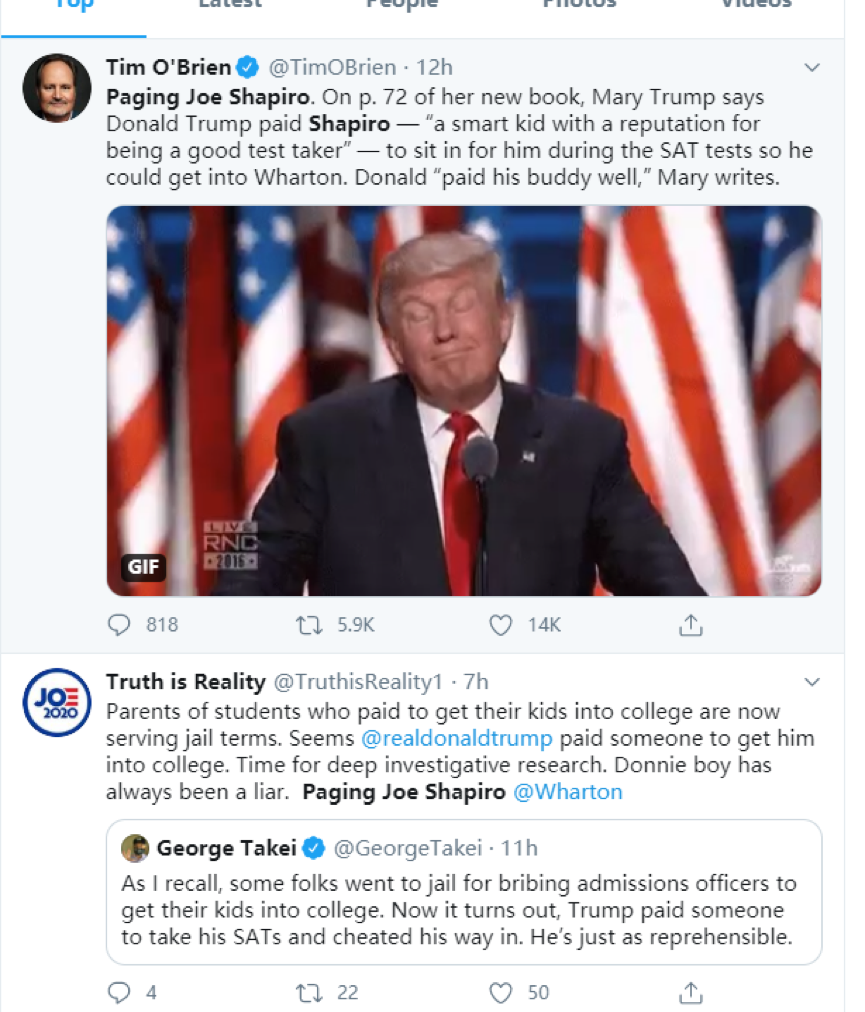Open the People search tab
Viewport: 865px width, 1012px height.
click(x=401, y=5)
